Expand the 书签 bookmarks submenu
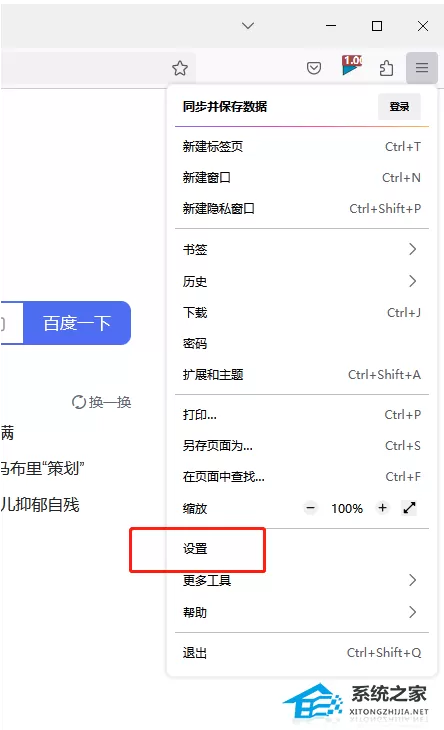This screenshot has height=730, width=444. 302,250
